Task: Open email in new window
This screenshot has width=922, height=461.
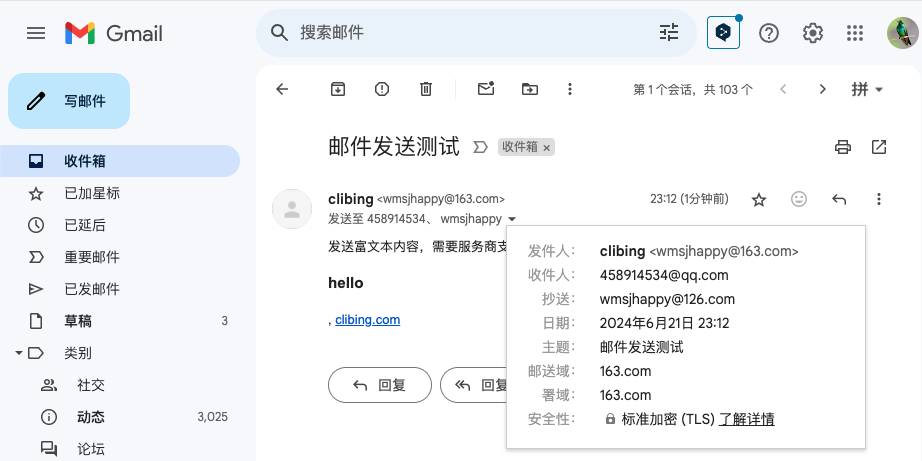Action: coord(879,147)
